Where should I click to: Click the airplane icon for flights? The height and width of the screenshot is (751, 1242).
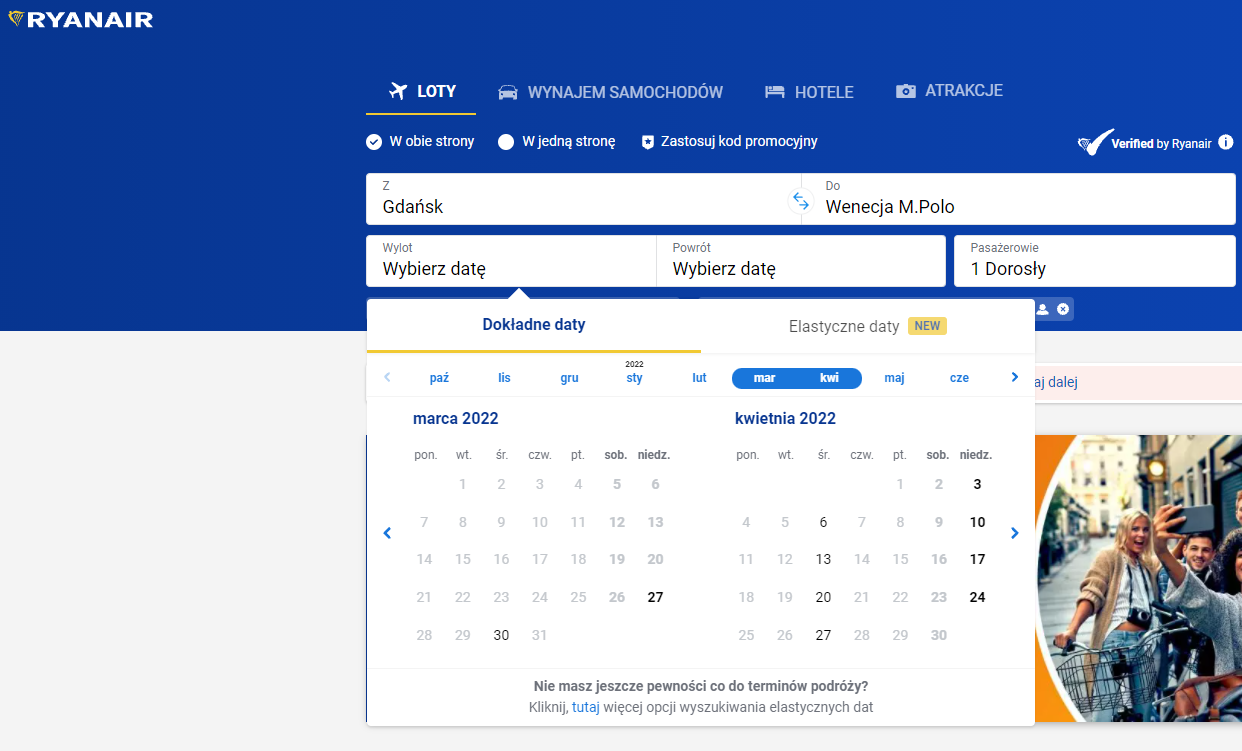click(398, 91)
